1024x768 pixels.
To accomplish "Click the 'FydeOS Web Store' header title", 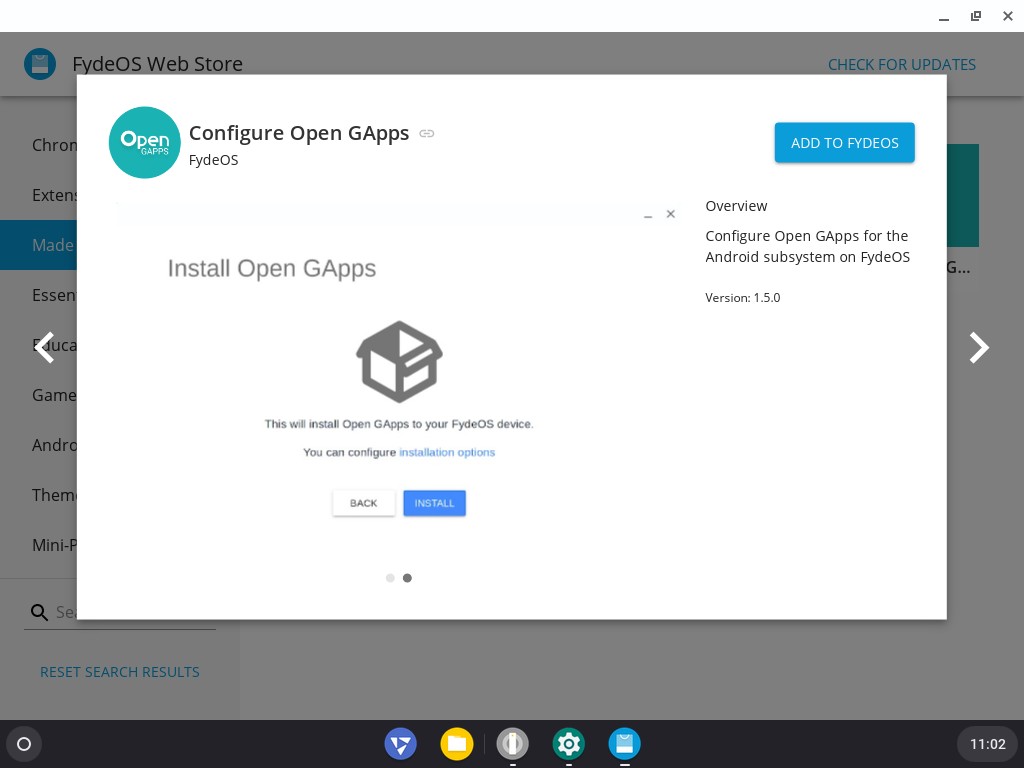I will click(157, 64).
